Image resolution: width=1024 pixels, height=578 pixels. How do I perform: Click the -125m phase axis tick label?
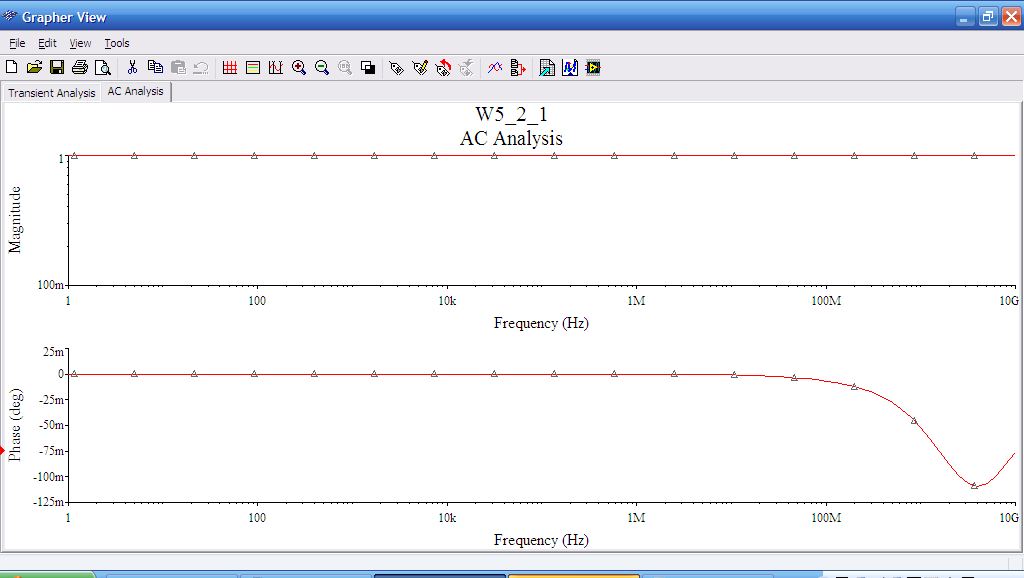pos(48,502)
